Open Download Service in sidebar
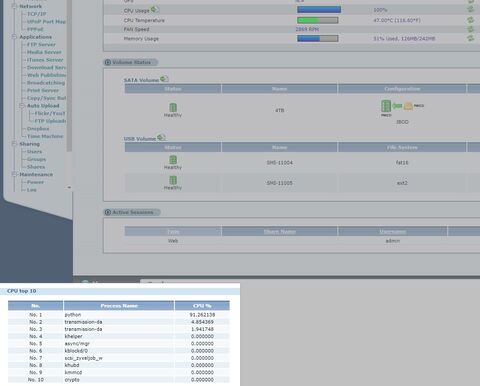This screenshot has width=480, height=386. (46, 68)
